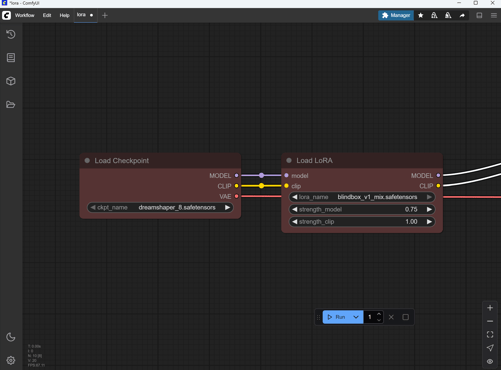The width and height of the screenshot is (501, 370).
Task: Open the Edit menu
Action: [x=47, y=15]
